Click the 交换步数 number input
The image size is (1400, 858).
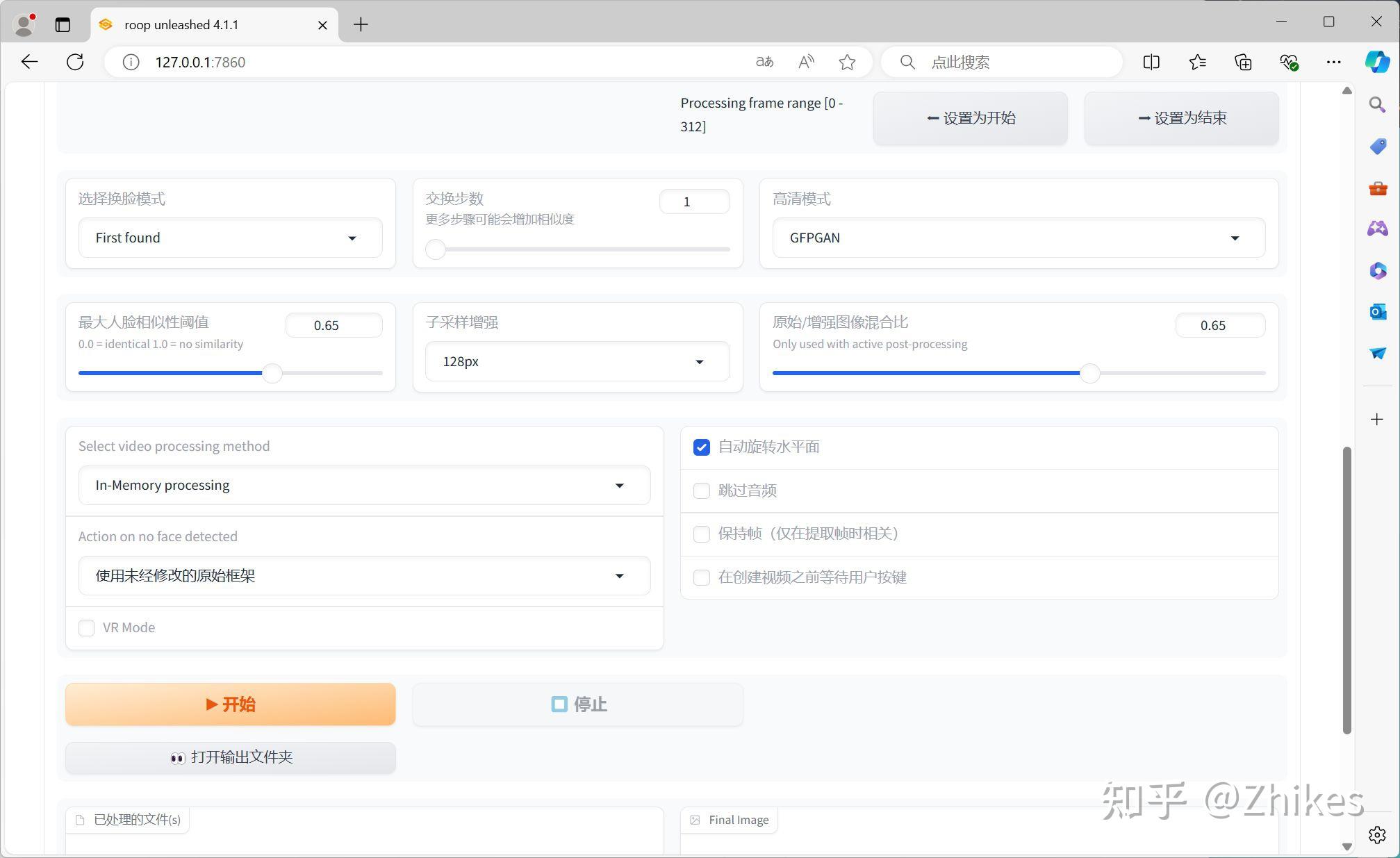pos(694,201)
